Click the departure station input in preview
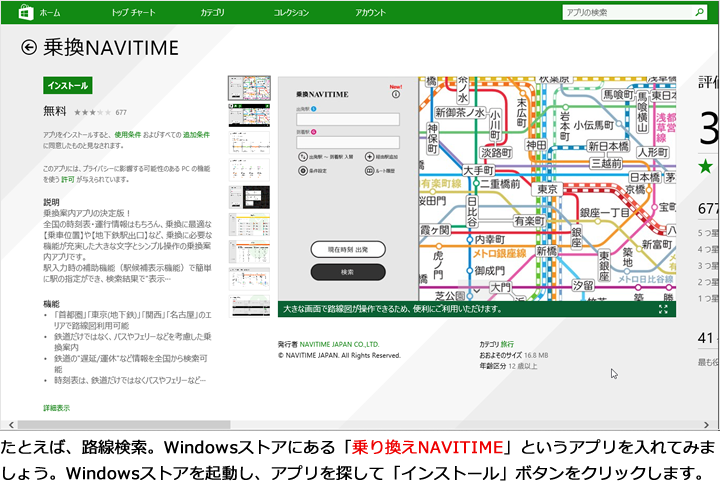 point(348,119)
